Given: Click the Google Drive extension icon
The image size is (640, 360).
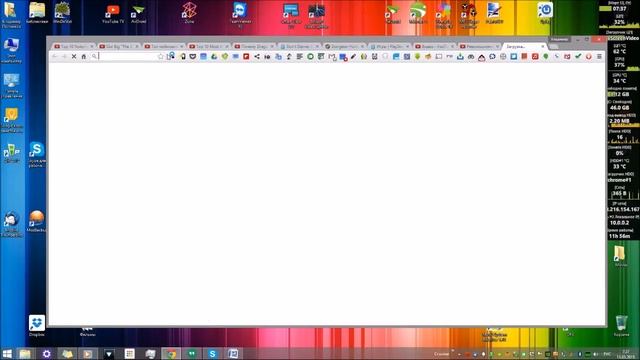Looking at the screenshot, I should tap(214, 57).
